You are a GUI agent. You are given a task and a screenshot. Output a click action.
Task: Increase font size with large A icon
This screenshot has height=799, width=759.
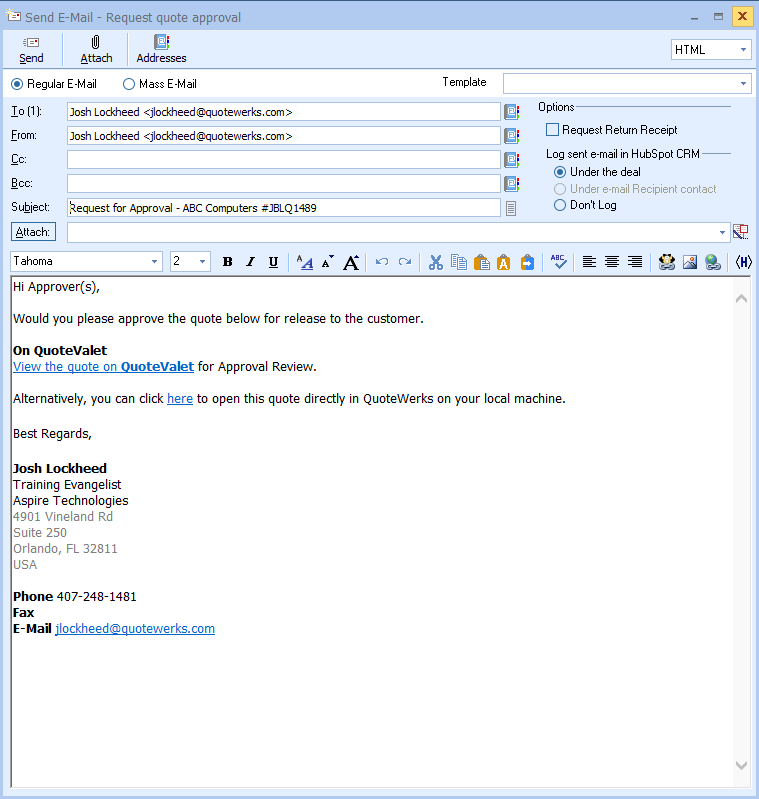(351, 262)
